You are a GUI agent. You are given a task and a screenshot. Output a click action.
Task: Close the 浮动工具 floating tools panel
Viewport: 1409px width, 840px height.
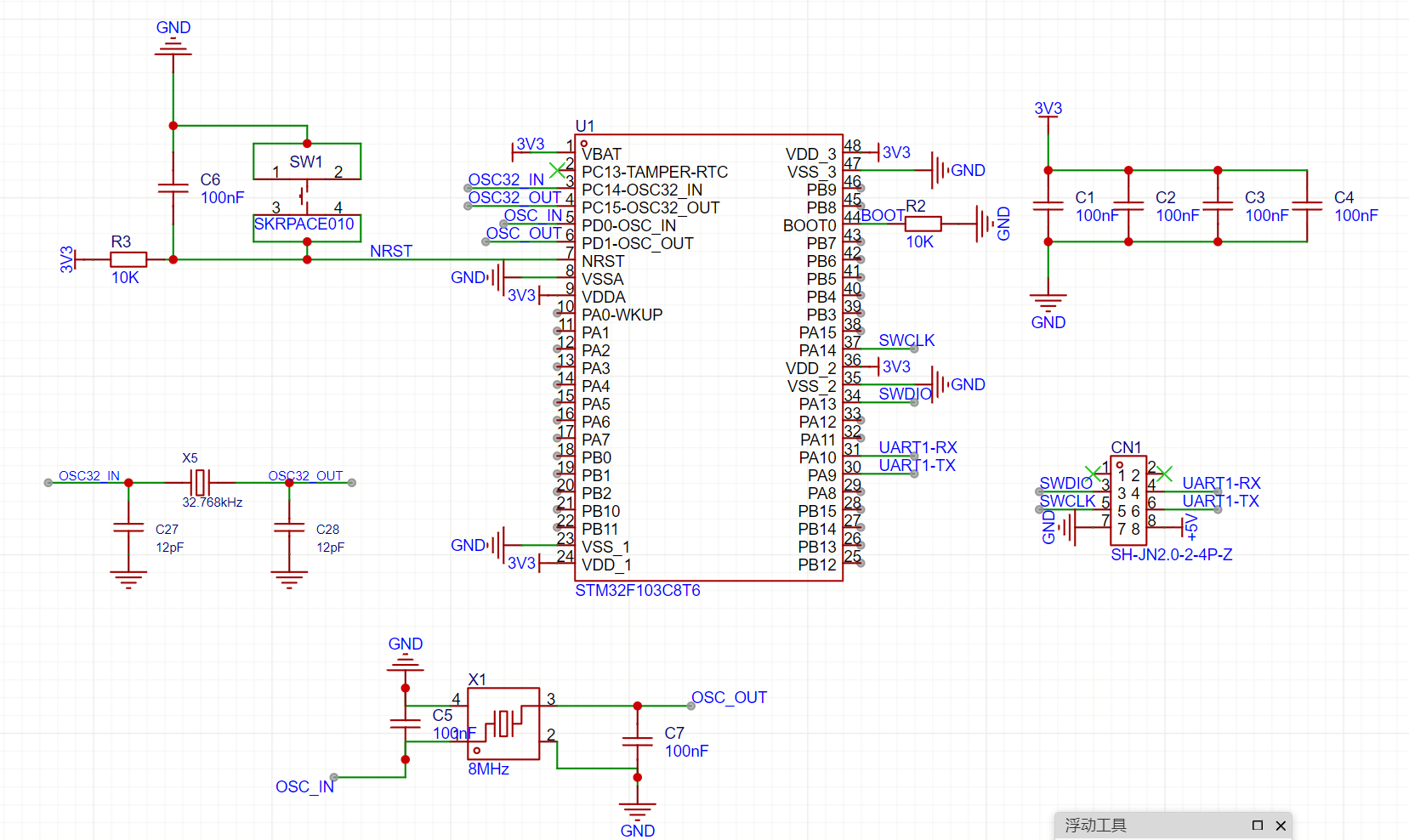click(1281, 826)
